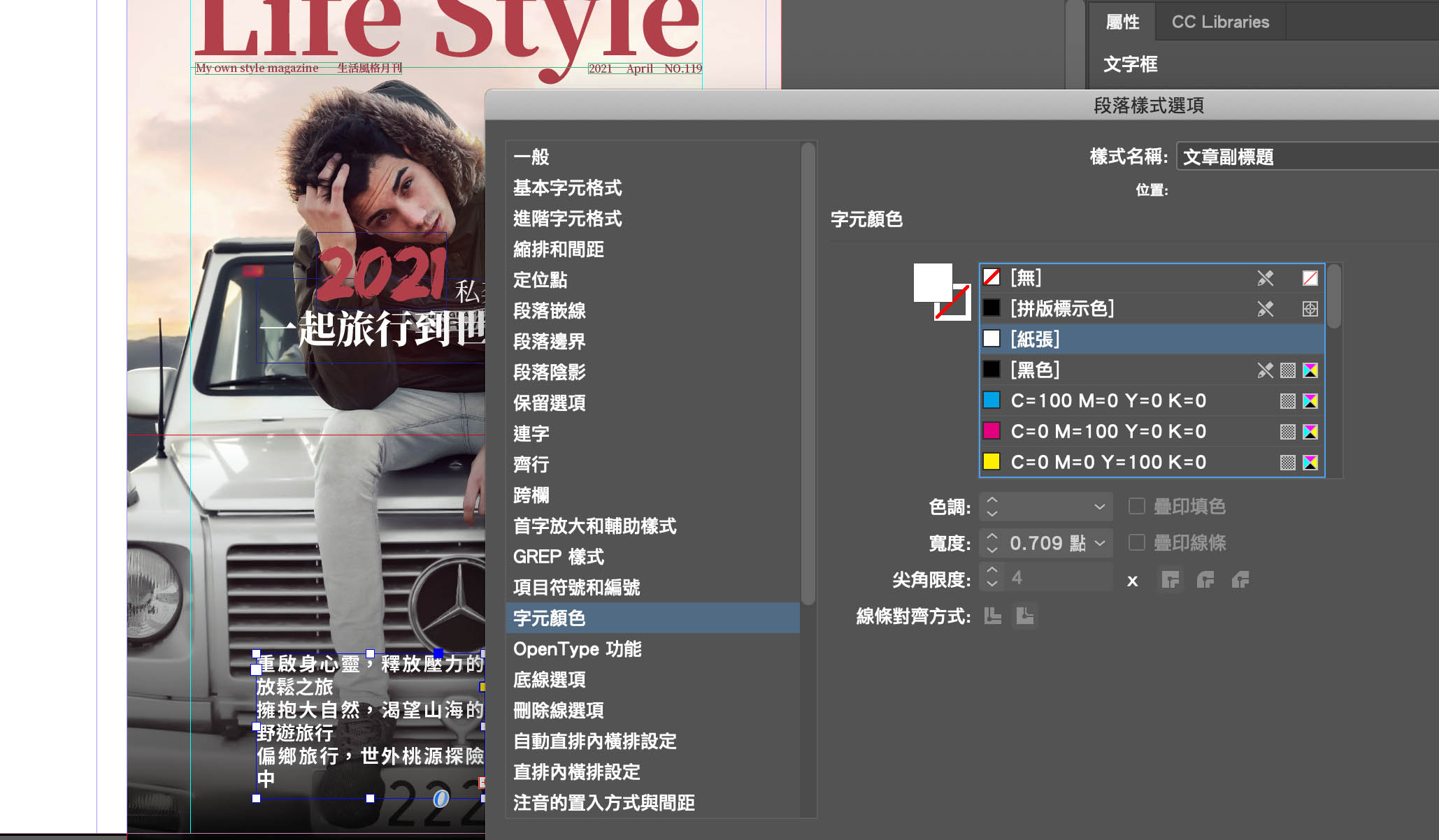The image size is (1439, 840).
Task: Enable 疊印線條 overprint stroke checkbox
Action: coord(1137,542)
